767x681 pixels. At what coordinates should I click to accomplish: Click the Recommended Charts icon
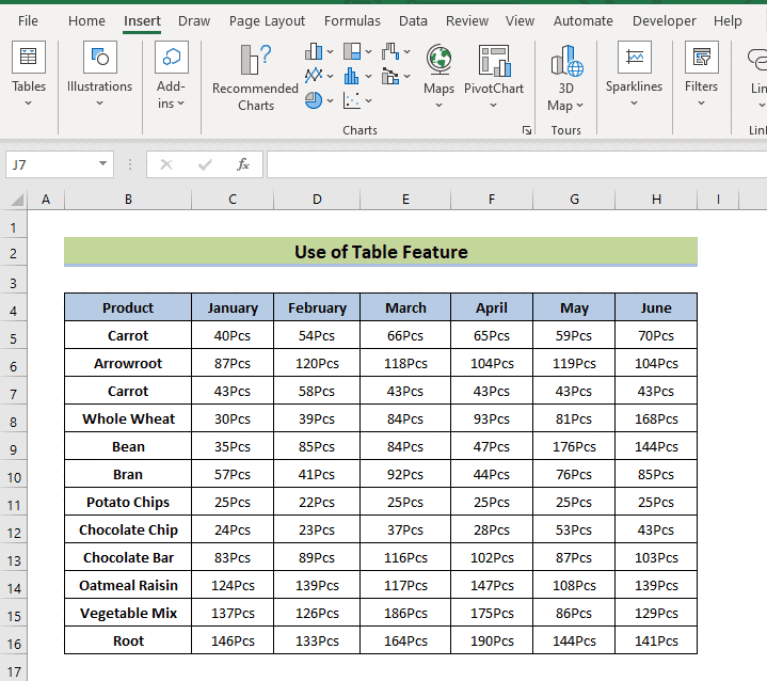point(255,60)
